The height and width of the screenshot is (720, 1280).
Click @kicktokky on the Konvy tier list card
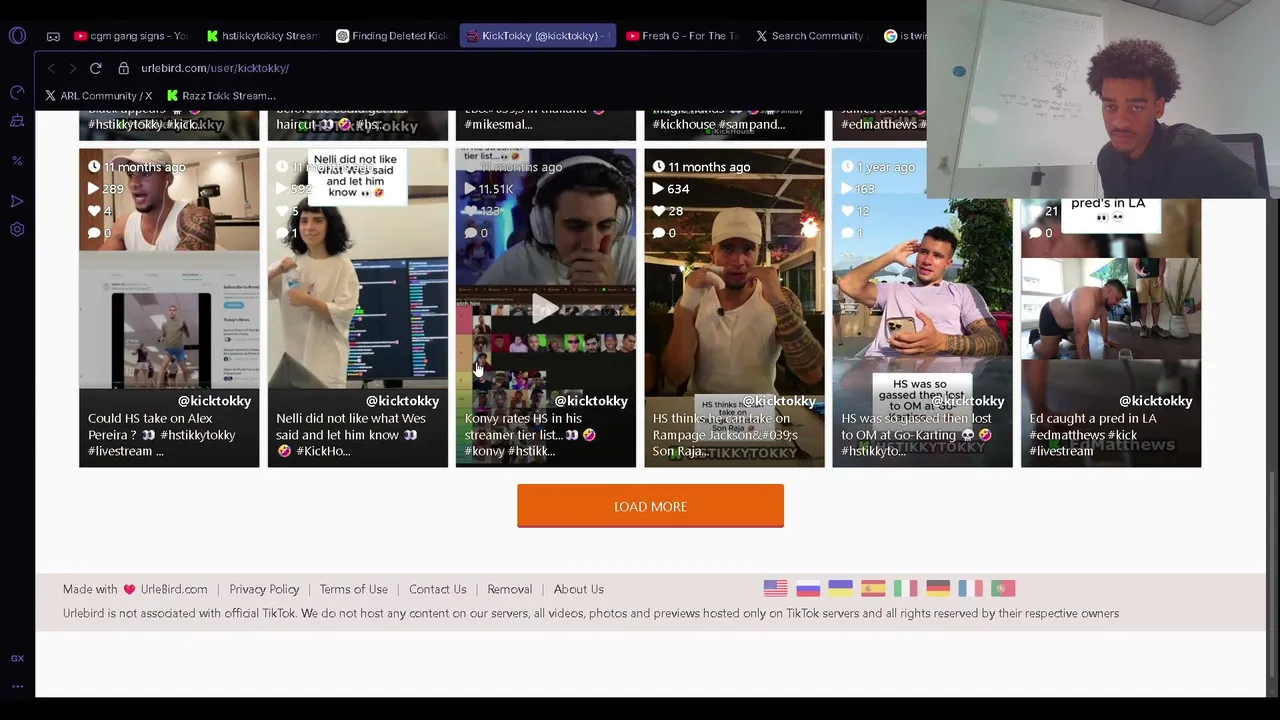[591, 401]
